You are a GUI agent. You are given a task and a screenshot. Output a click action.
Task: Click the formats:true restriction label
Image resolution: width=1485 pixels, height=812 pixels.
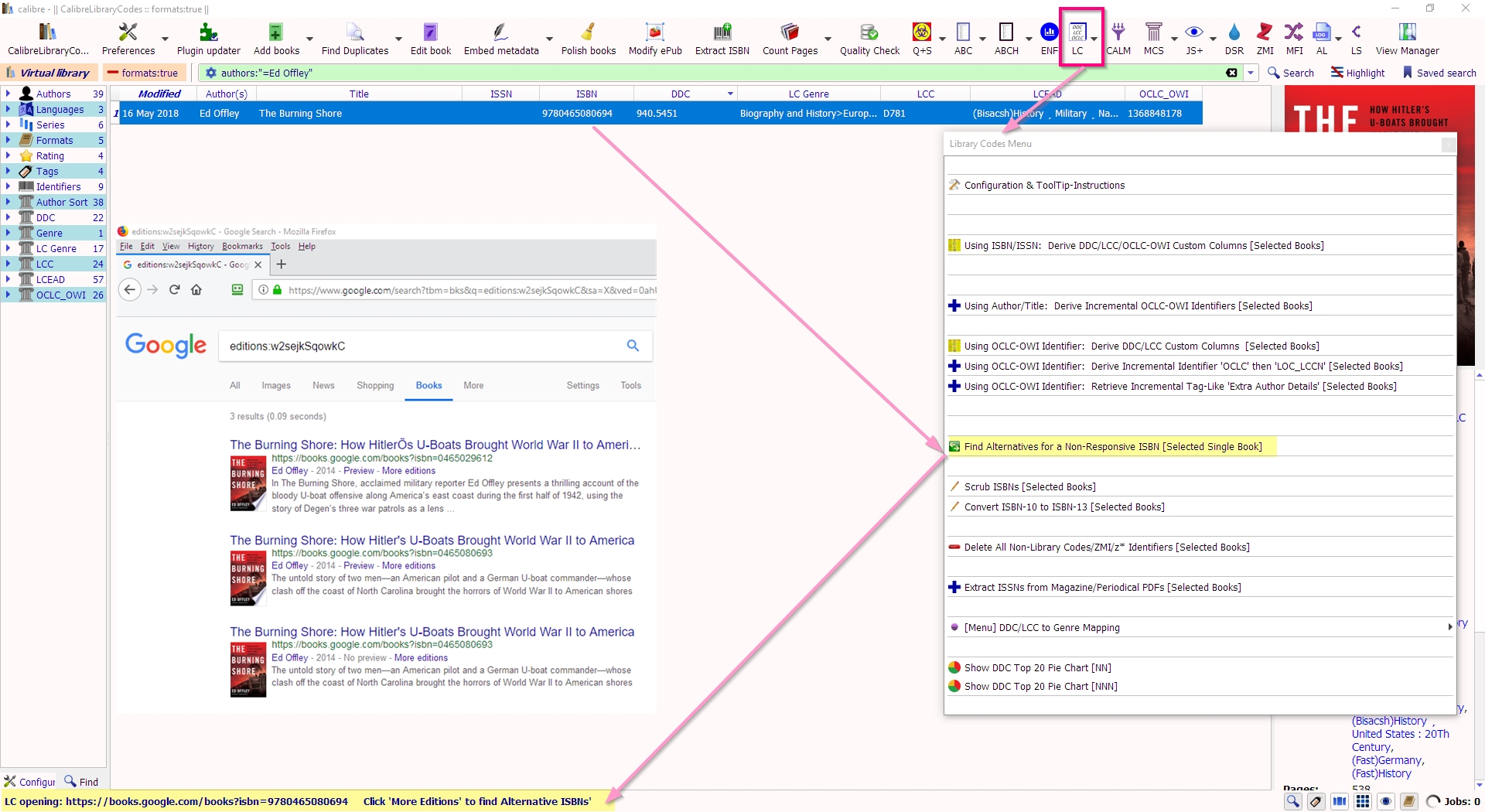point(143,73)
